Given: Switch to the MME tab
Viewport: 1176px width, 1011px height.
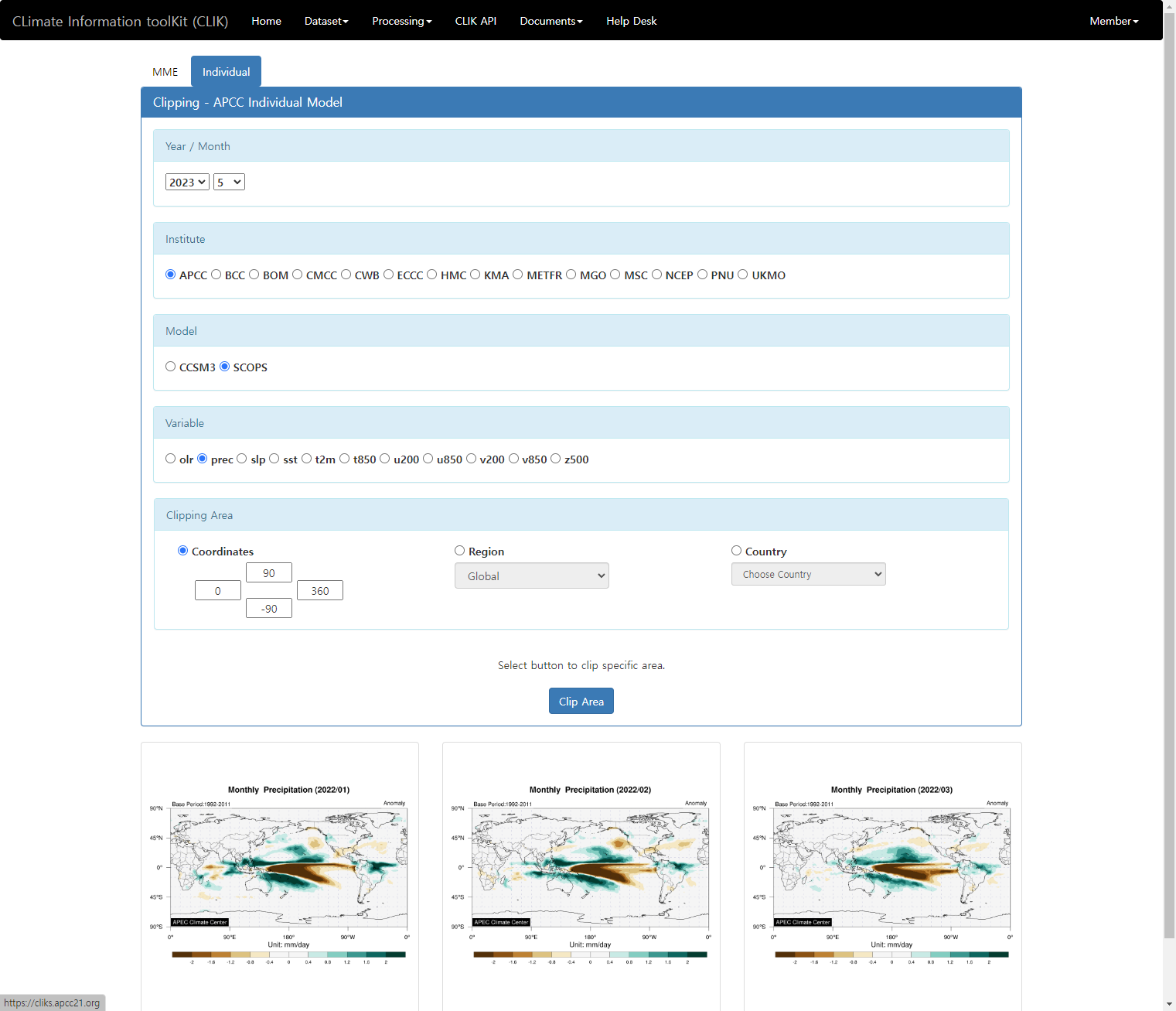Looking at the screenshot, I should 165,72.
